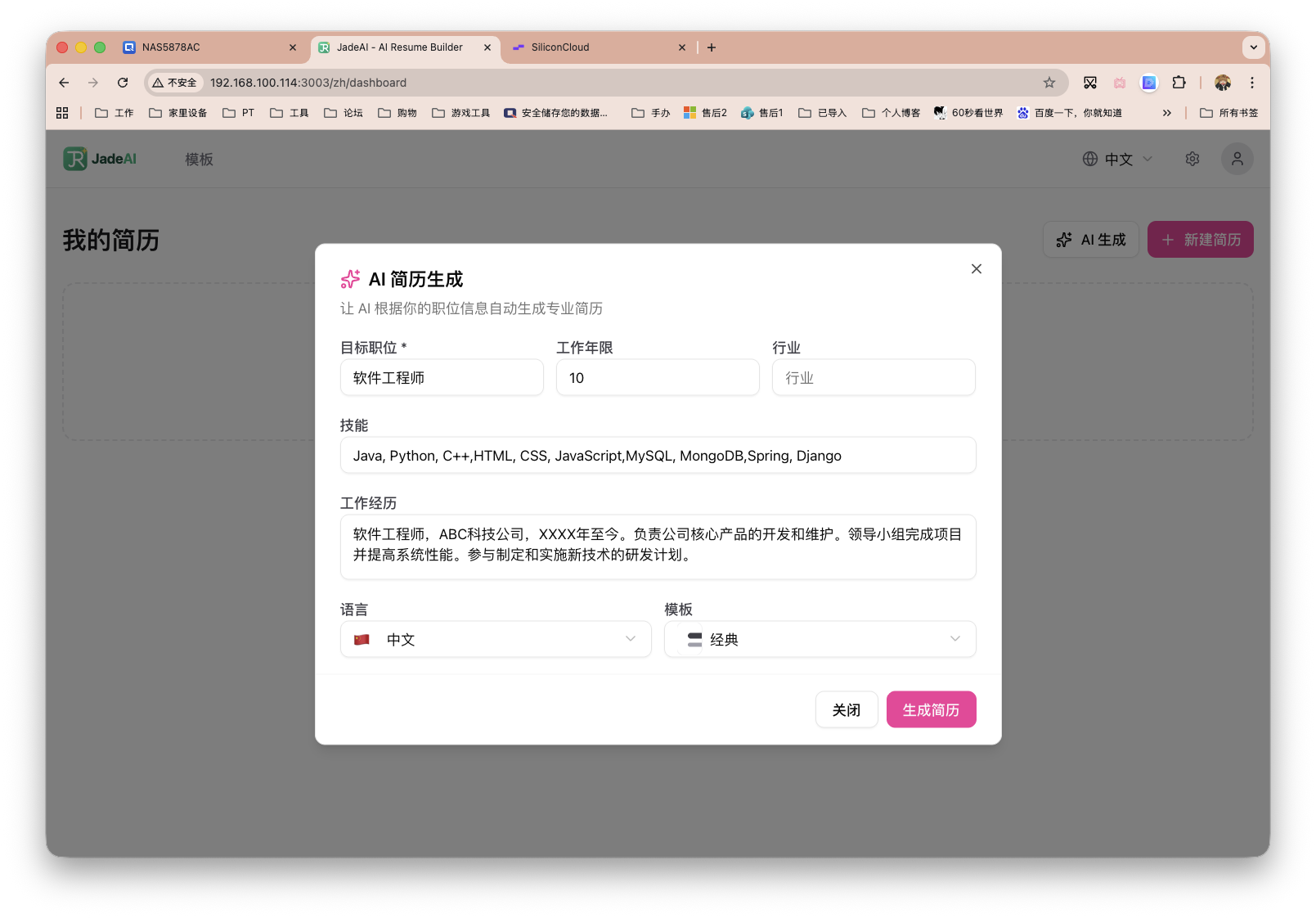Click the AI sparkle icon in the dialog header
Viewport: 1316px width, 918px height.
pos(350,279)
